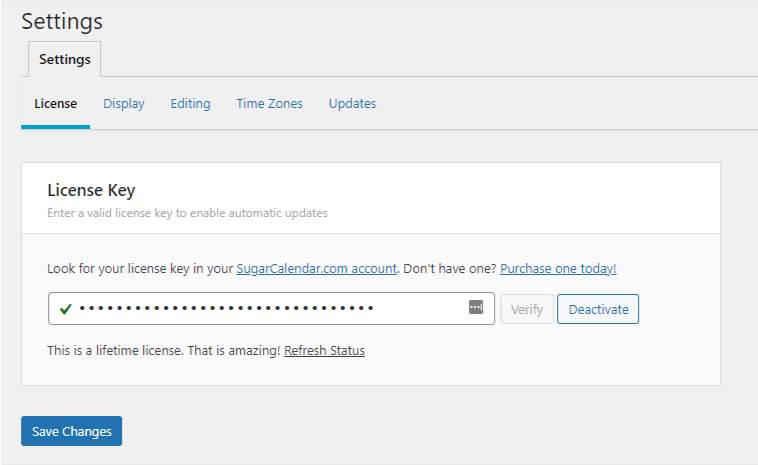Click the Save Changes button
This screenshot has width=758, height=465.
[71, 431]
